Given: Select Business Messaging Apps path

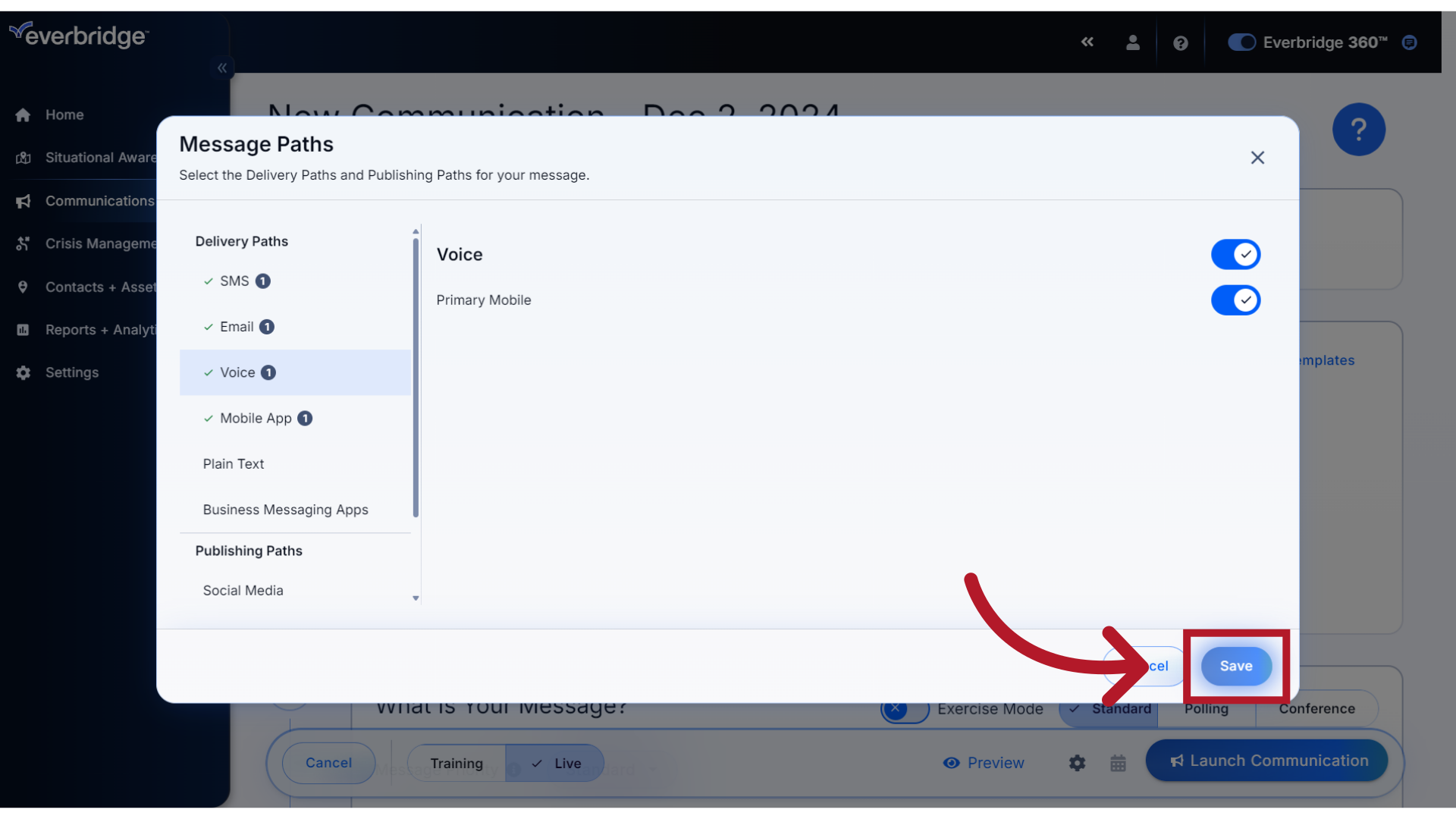Looking at the screenshot, I should [285, 509].
